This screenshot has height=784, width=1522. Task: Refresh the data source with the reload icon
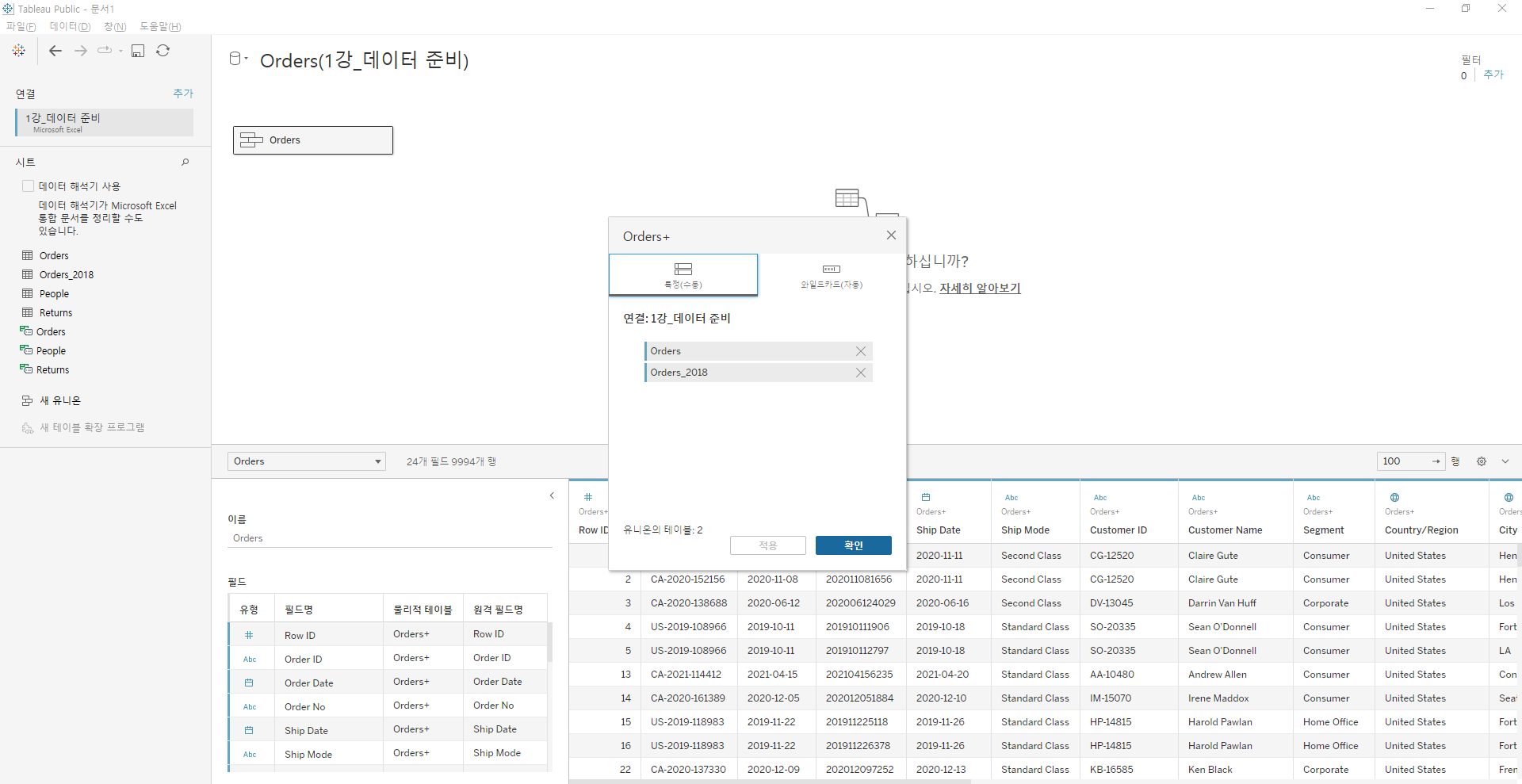point(163,51)
